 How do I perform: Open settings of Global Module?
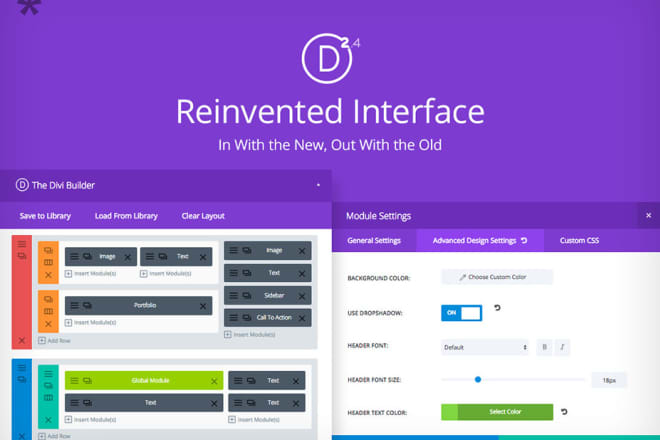click(75, 381)
